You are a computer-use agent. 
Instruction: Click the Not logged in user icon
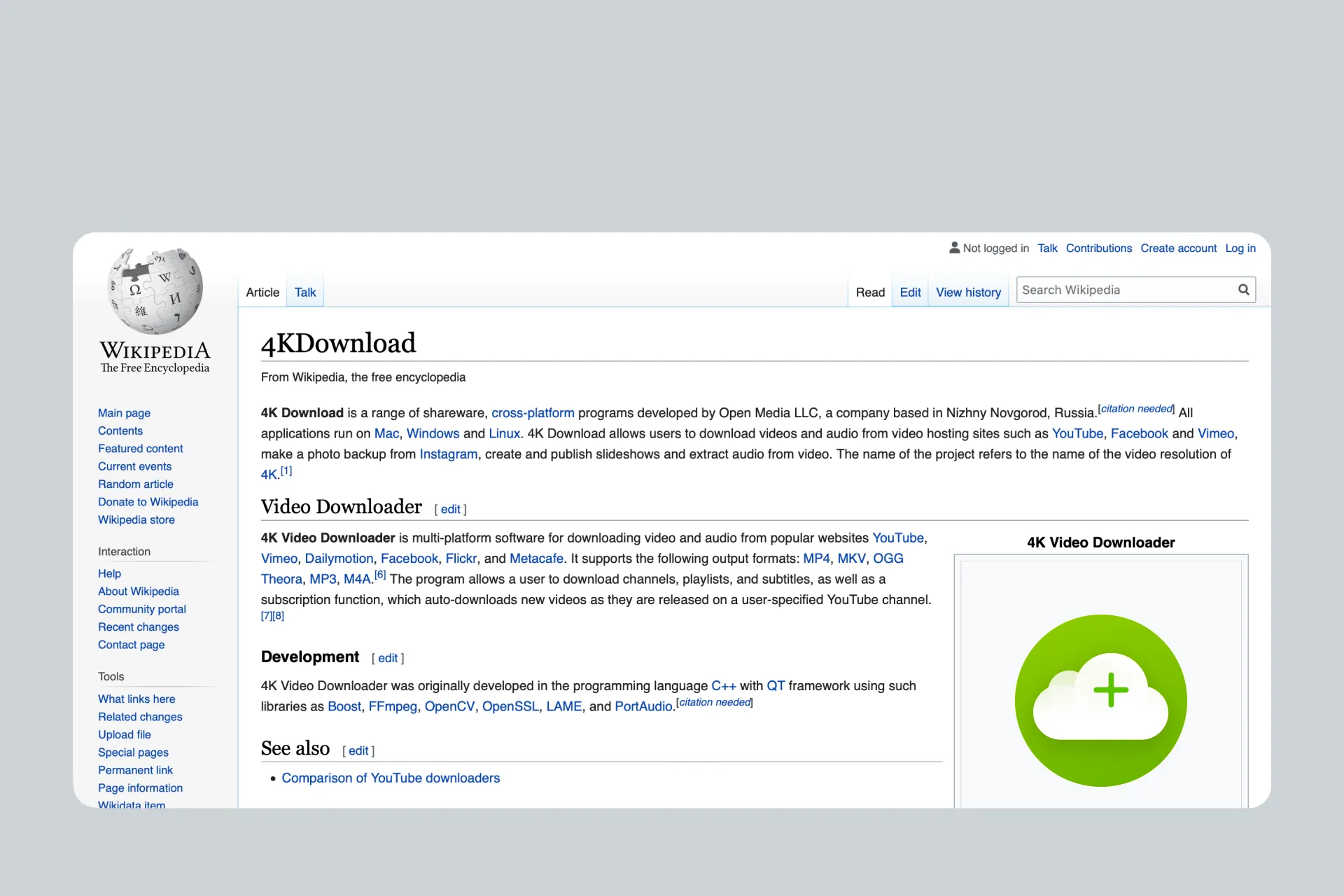click(954, 248)
